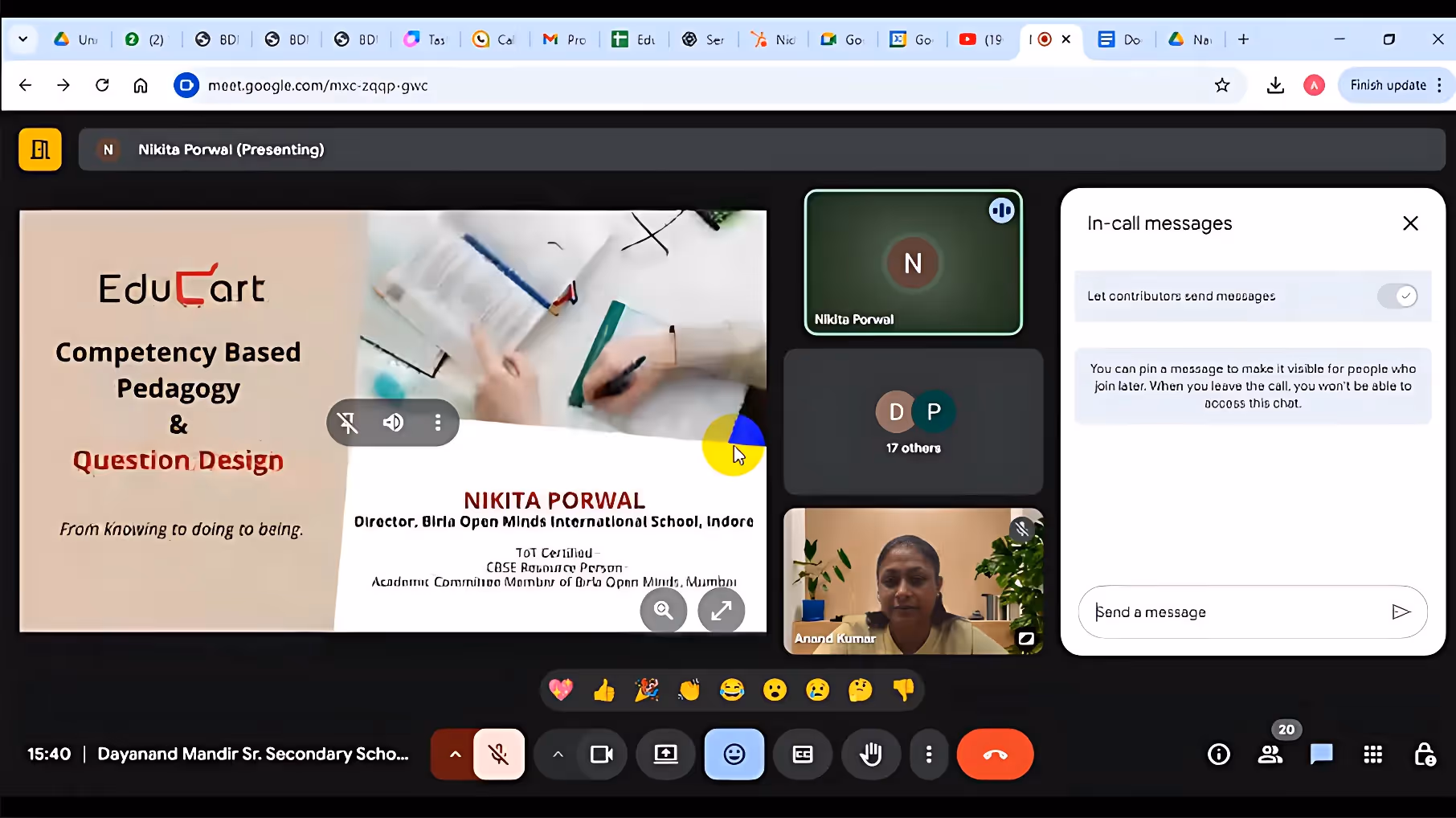The image size is (1456, 818).
Task: Send the party popper reaction
Action: pyautogui.click(x=647, y=689)
